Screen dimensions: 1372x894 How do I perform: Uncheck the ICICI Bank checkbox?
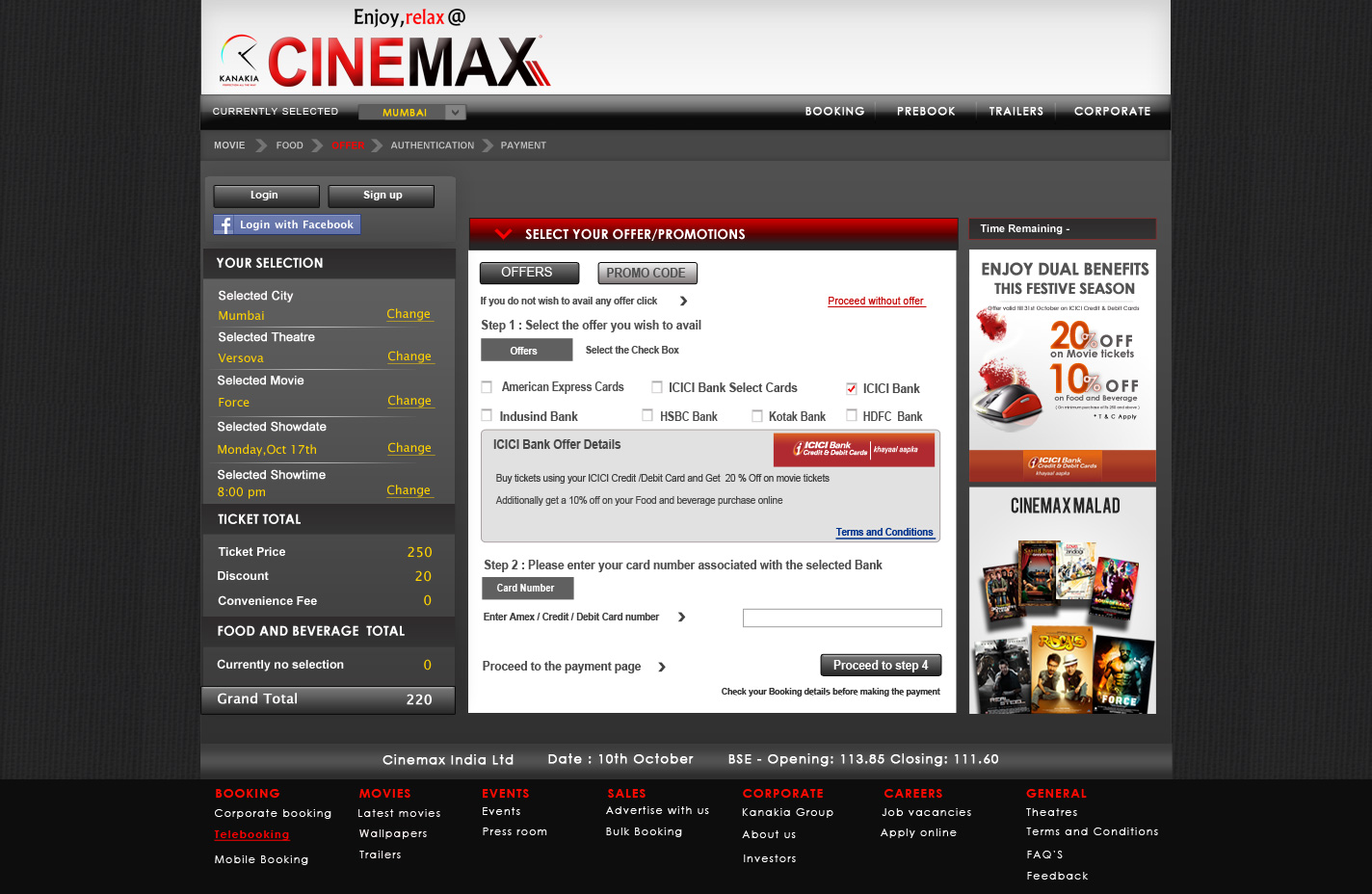[852, 388]
